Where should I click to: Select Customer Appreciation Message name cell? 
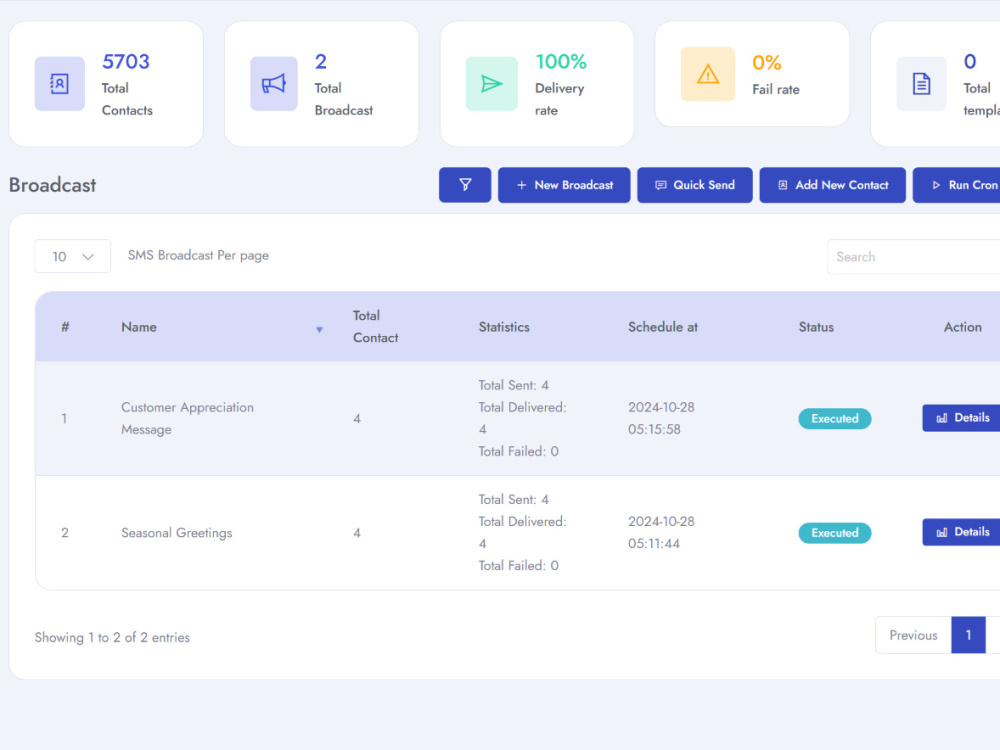(x=187, y=418)
